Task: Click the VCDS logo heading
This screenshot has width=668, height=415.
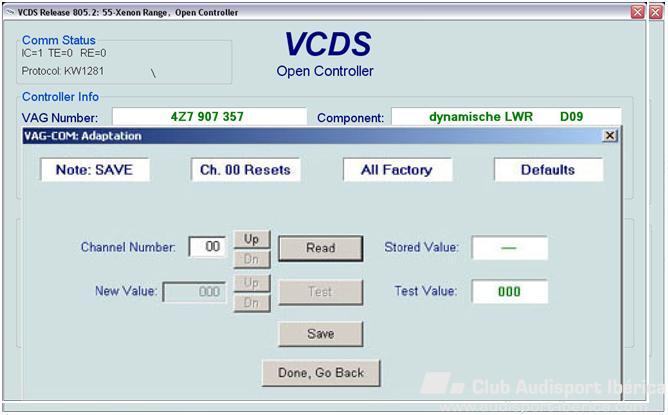Action: (x=328, y=44)
